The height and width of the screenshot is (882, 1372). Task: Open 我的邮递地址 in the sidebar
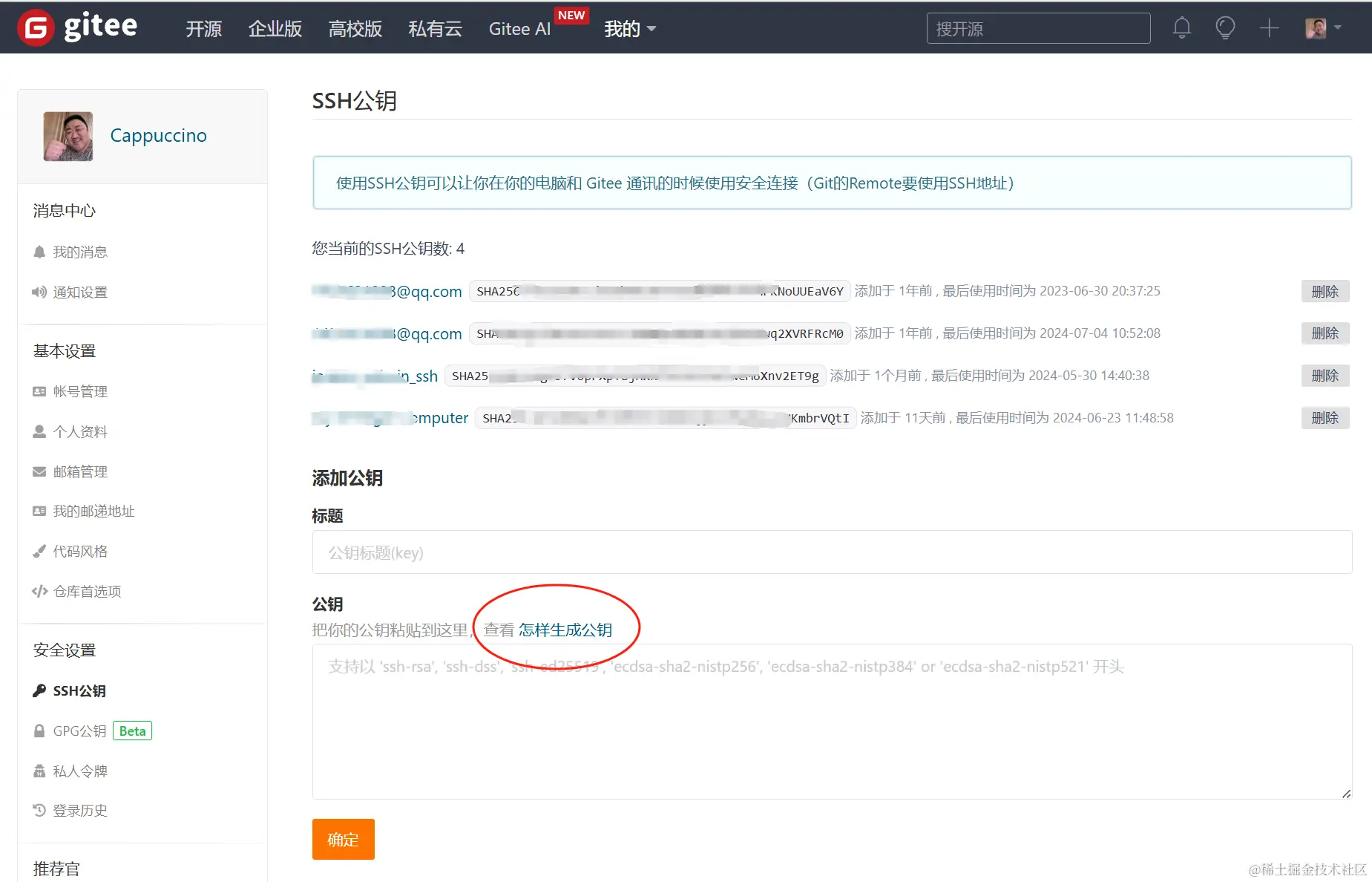(93, 511)
